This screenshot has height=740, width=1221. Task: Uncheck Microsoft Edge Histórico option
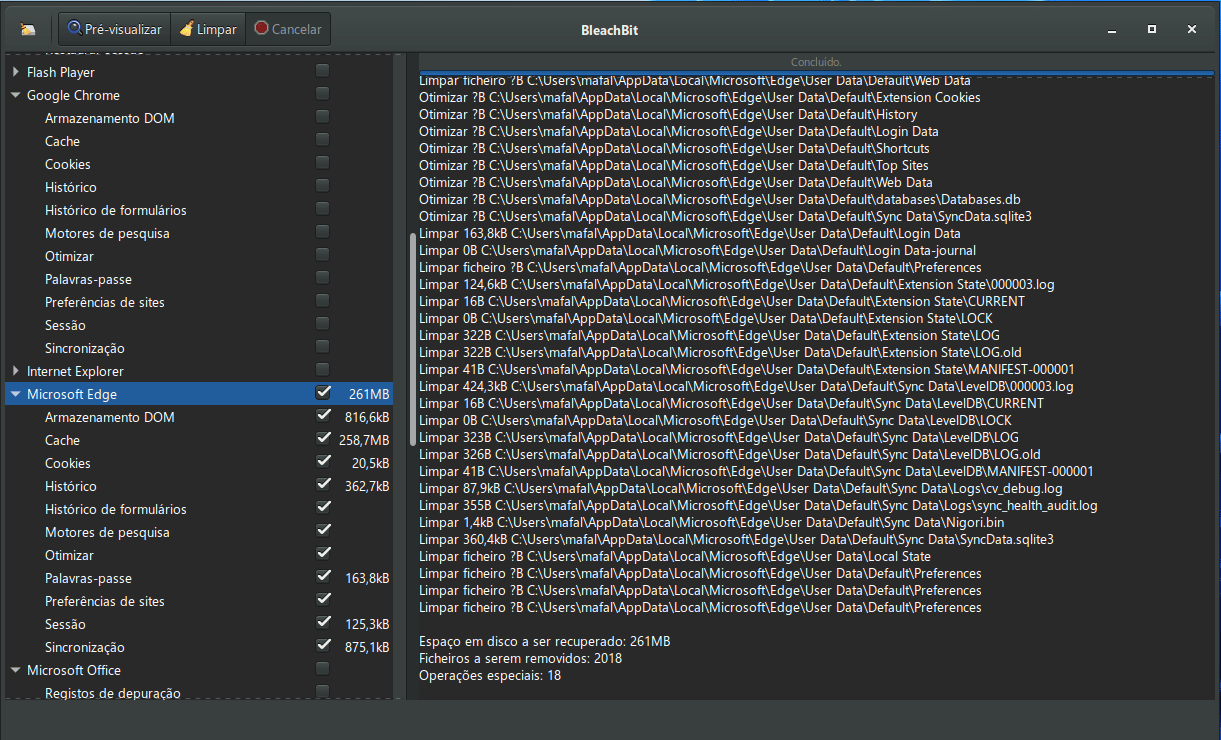322,485
